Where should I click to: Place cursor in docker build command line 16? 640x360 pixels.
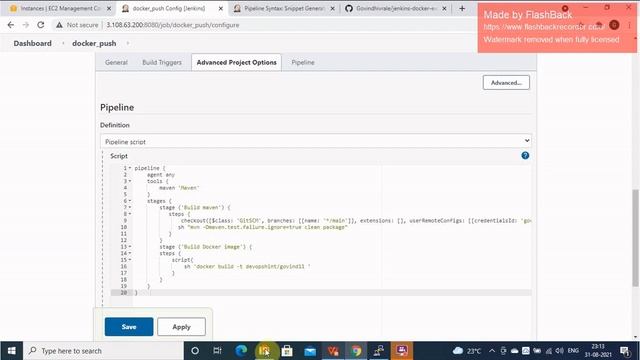tap(247, 266)
